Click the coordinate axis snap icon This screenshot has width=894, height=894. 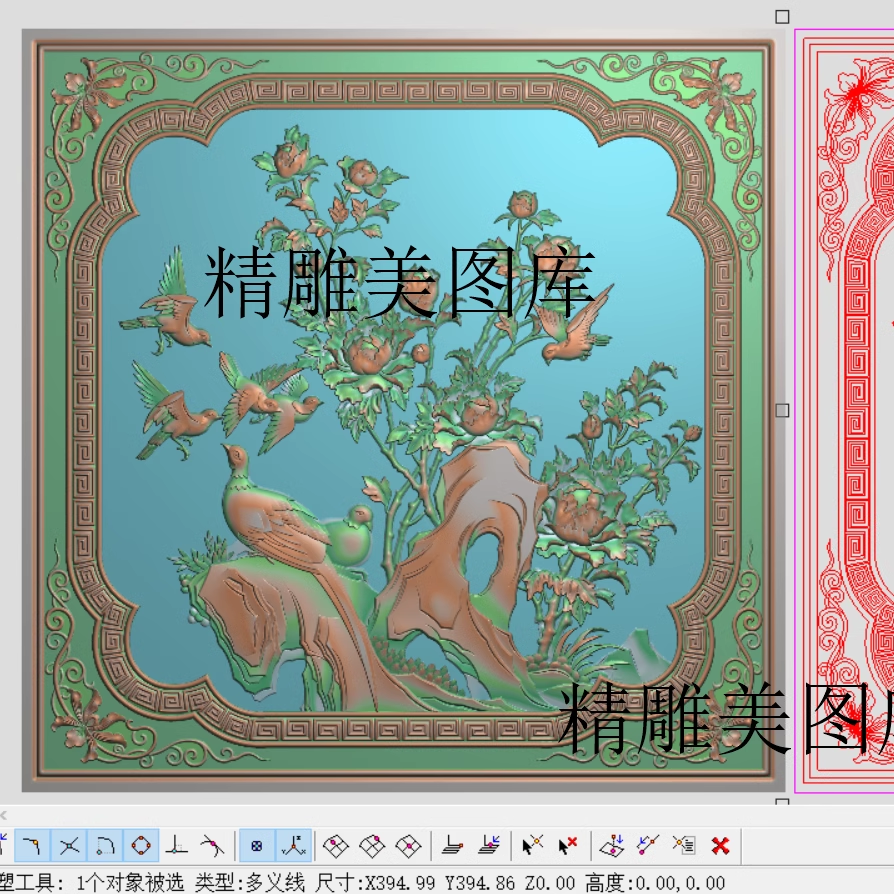(x=294, y=845)
